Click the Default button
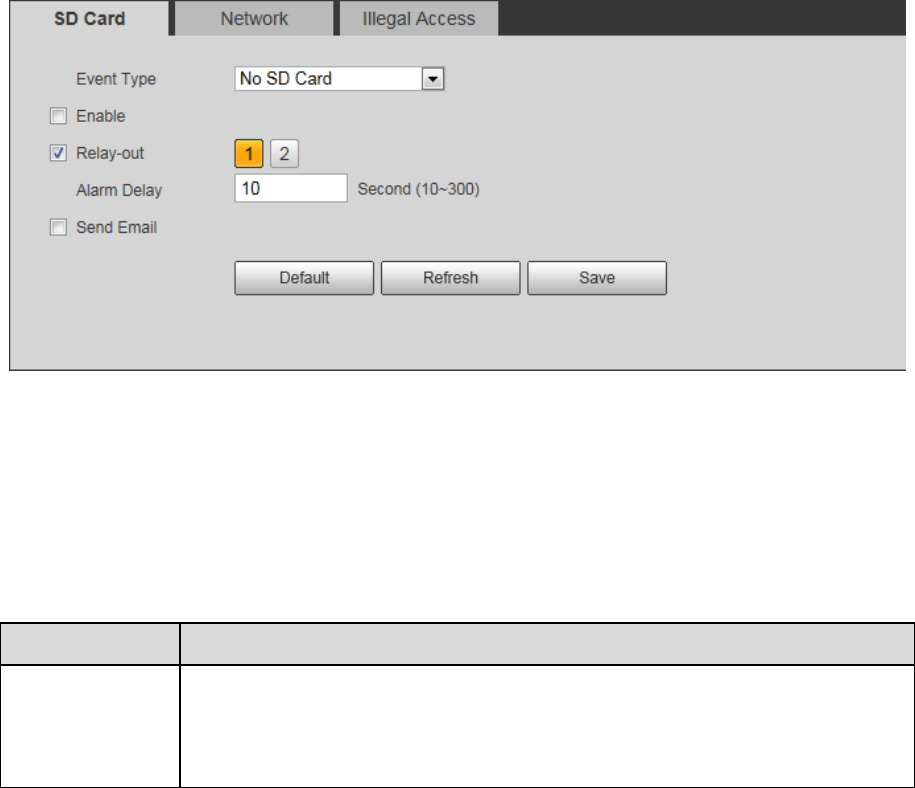 (304, 278)
